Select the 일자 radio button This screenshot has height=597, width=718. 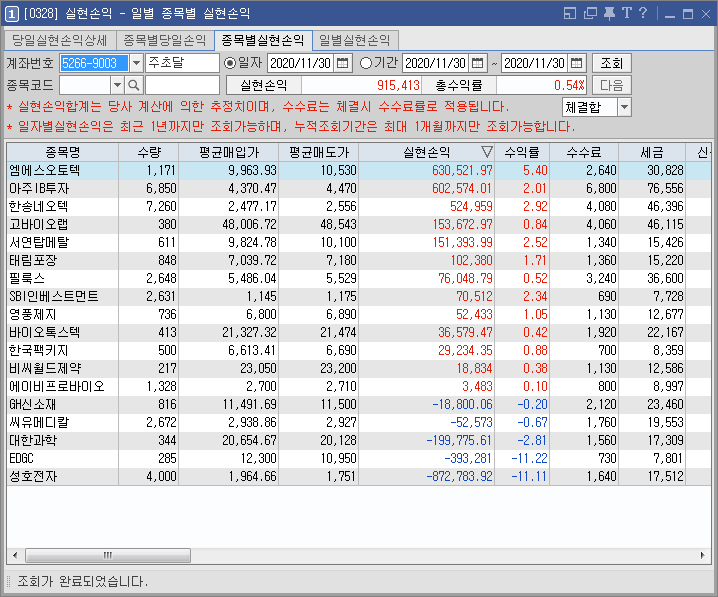[229, 63]
